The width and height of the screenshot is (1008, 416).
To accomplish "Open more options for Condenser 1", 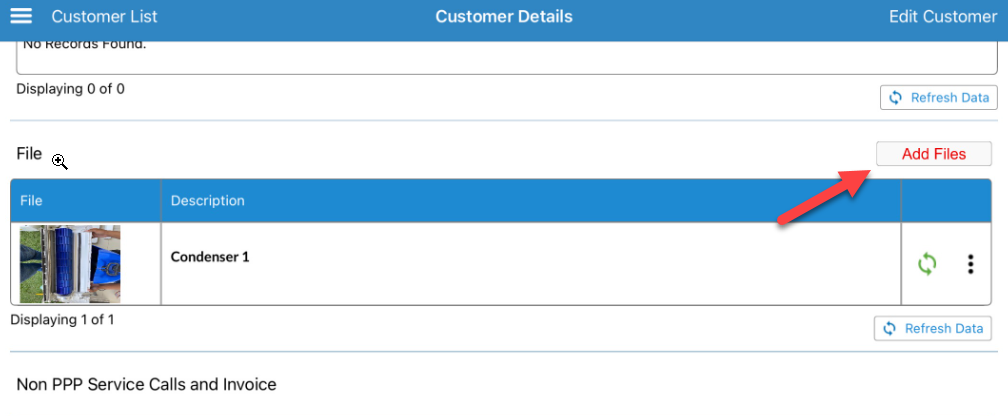I will pyautogui.click(x=970, y=264).
